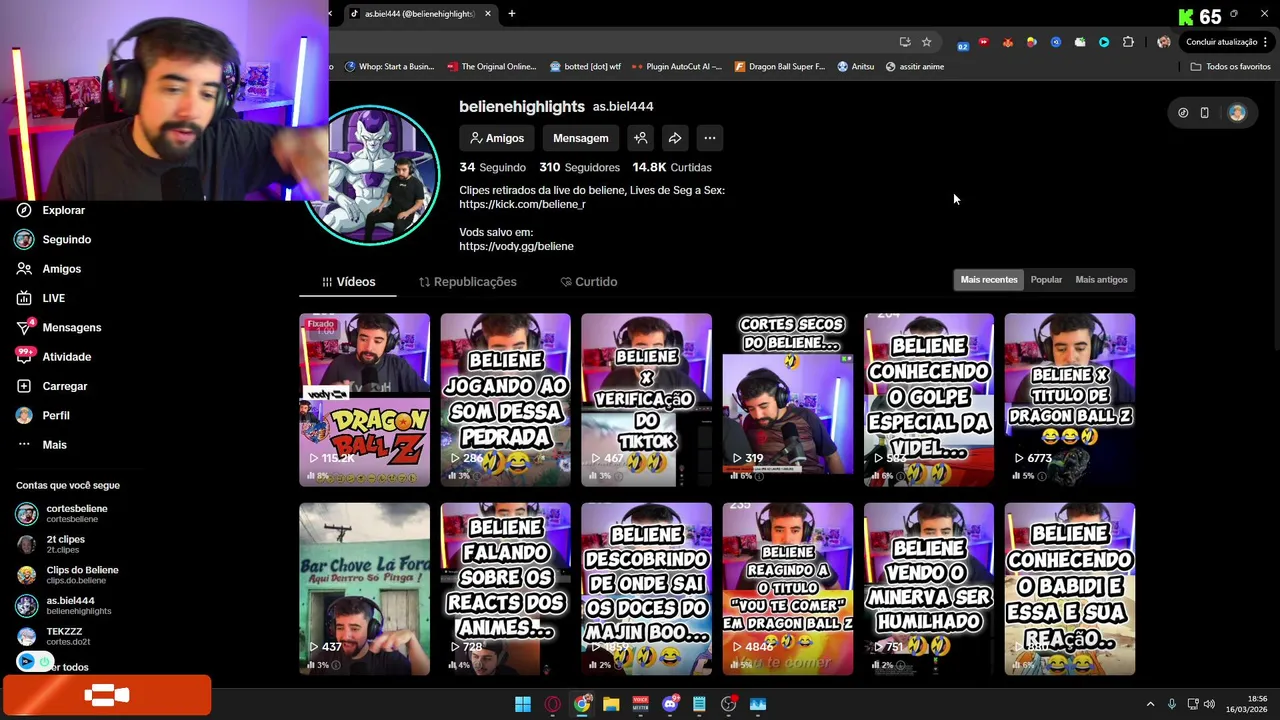This screenshot has height=720, width=1280.
Task: Open 'Beliene x titulo de Dragon Ball Z' video
Action: 1070,400
